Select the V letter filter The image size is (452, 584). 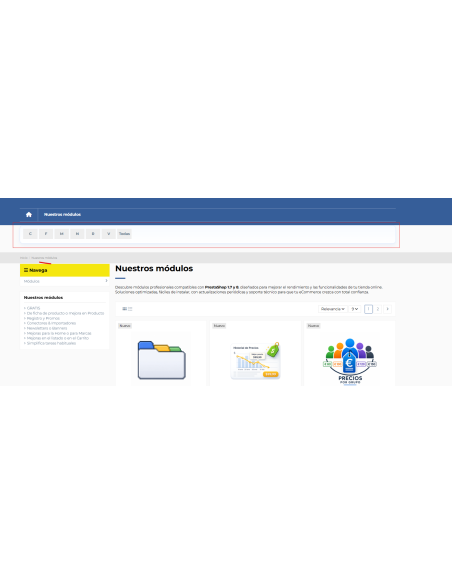point(109,234)
